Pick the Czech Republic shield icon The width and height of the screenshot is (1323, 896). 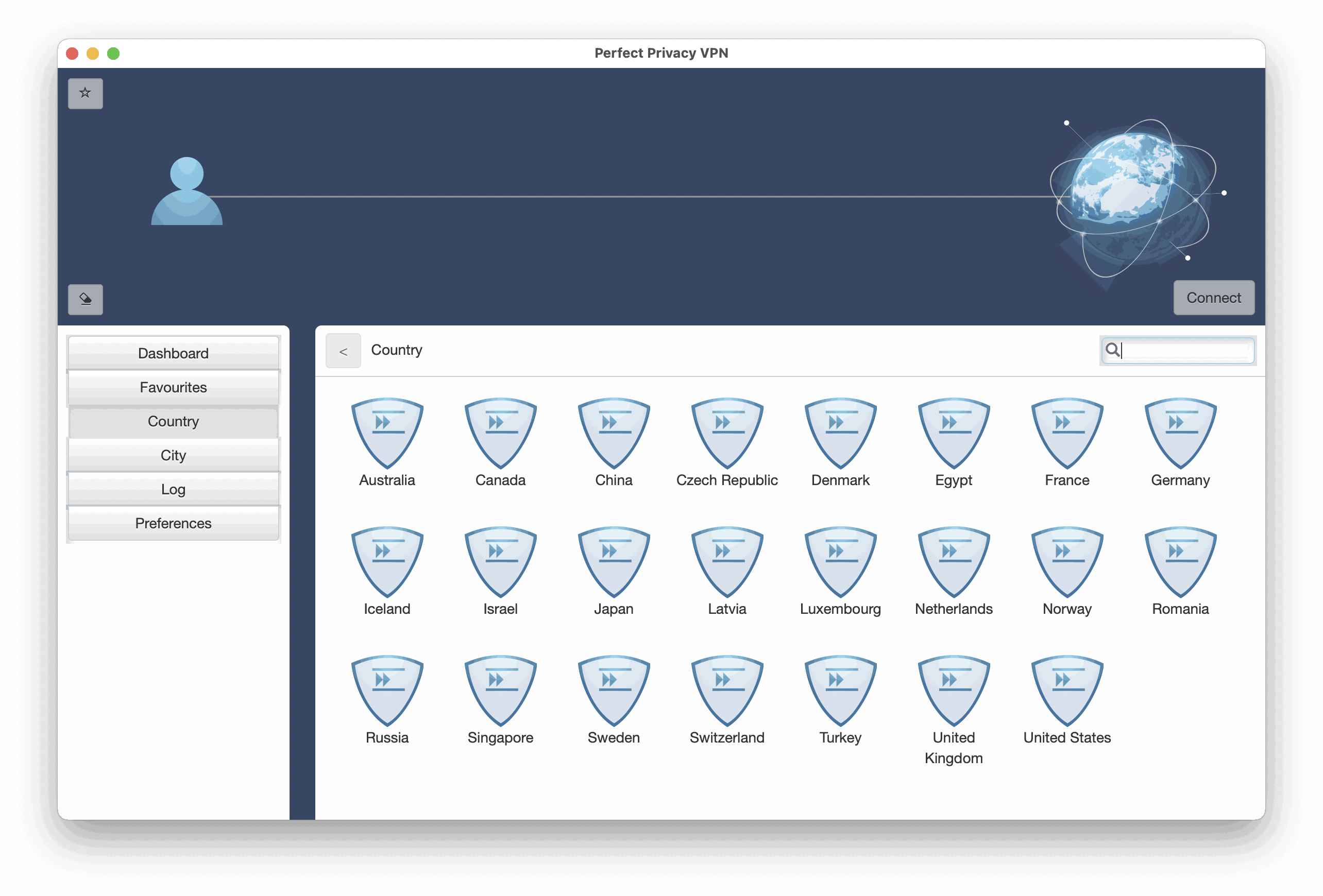point(727,433)
